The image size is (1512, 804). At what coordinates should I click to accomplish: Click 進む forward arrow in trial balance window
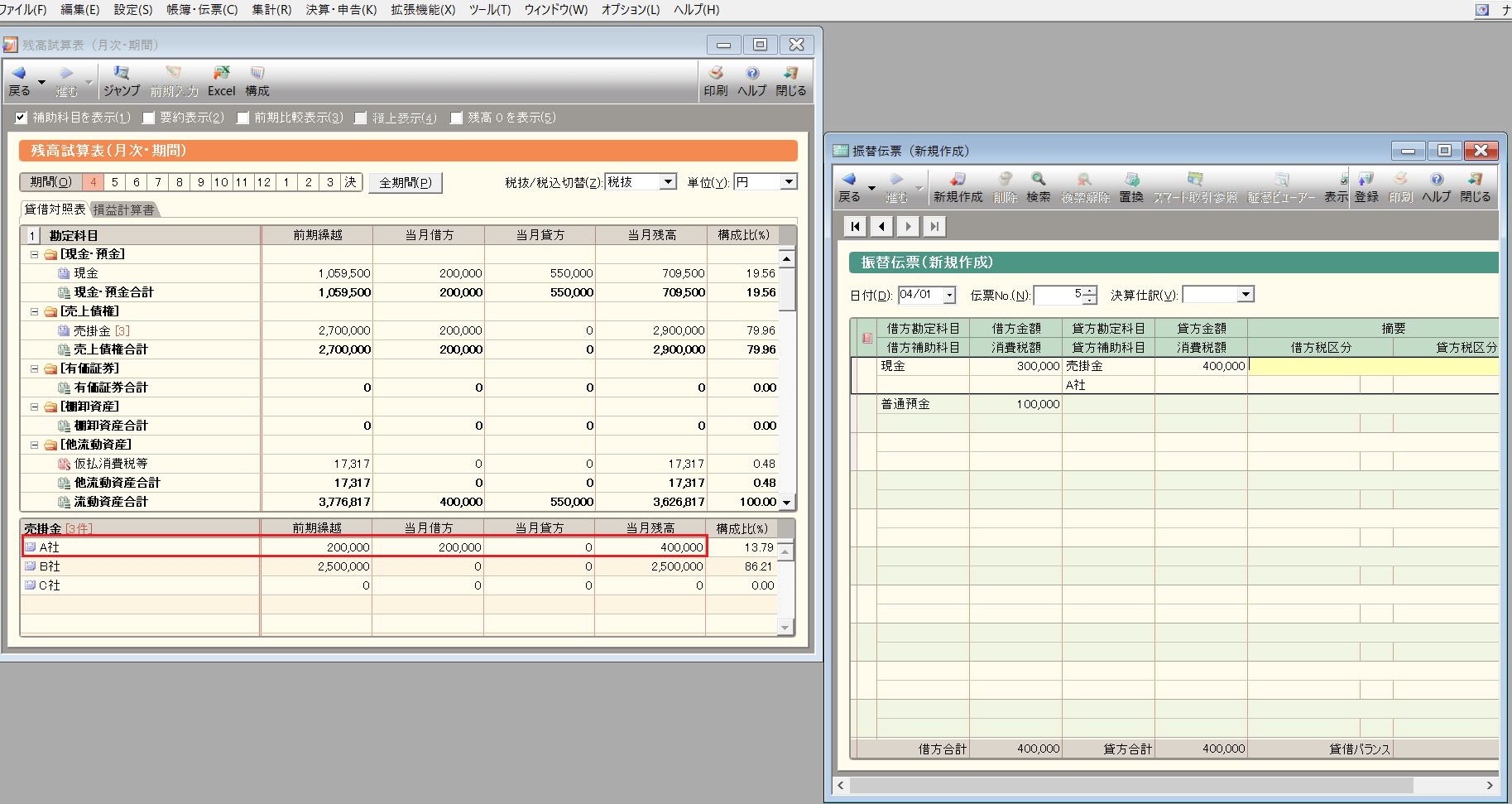point(66,81)
